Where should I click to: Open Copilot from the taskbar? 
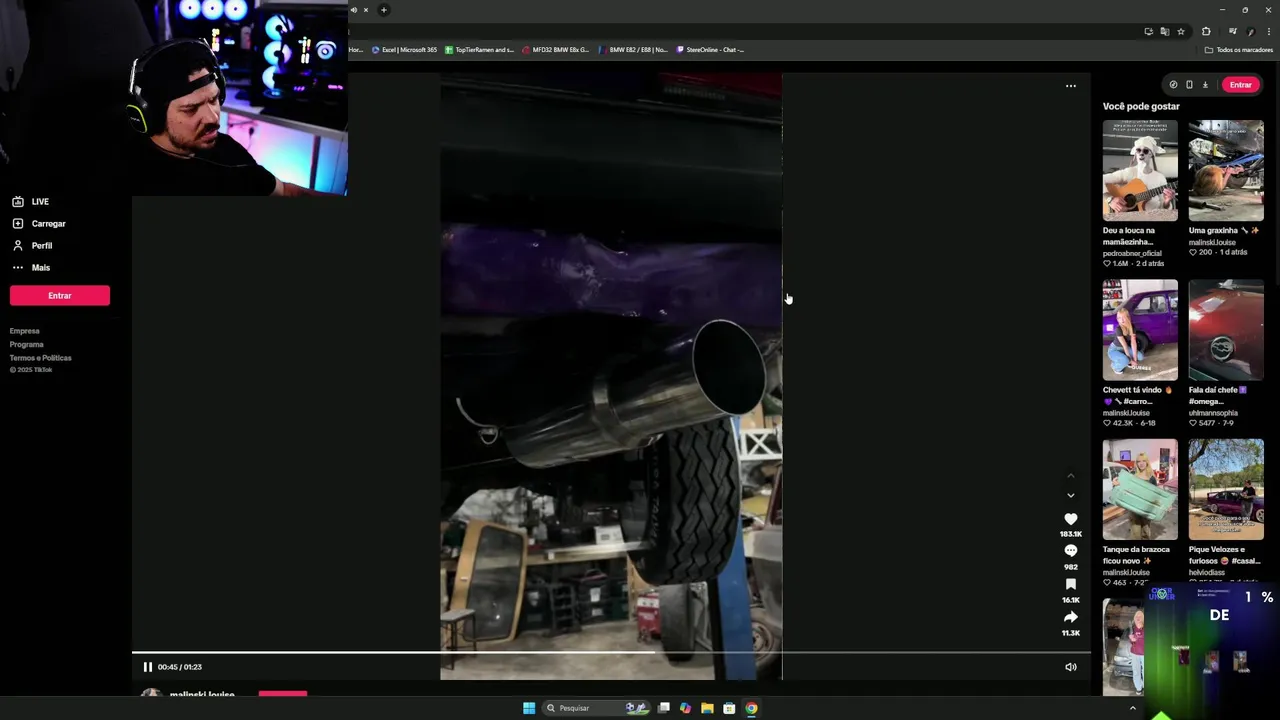[x=685, y=708]
